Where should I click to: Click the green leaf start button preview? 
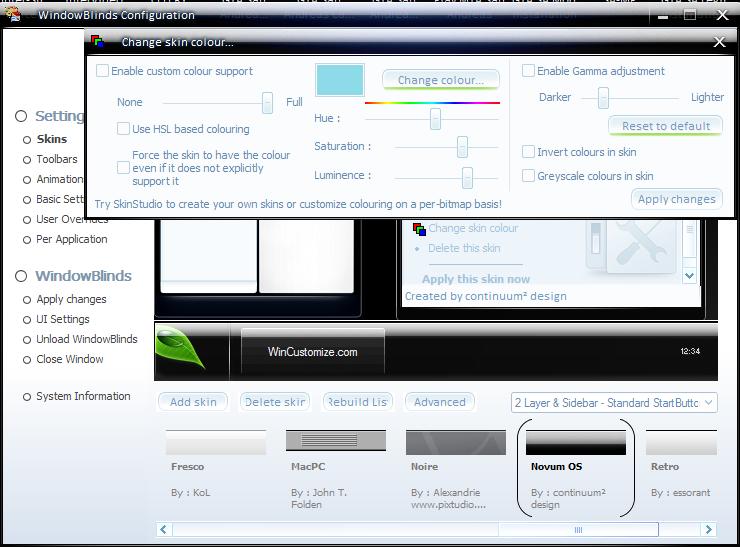pyautogui.click(x=181, y=349)
